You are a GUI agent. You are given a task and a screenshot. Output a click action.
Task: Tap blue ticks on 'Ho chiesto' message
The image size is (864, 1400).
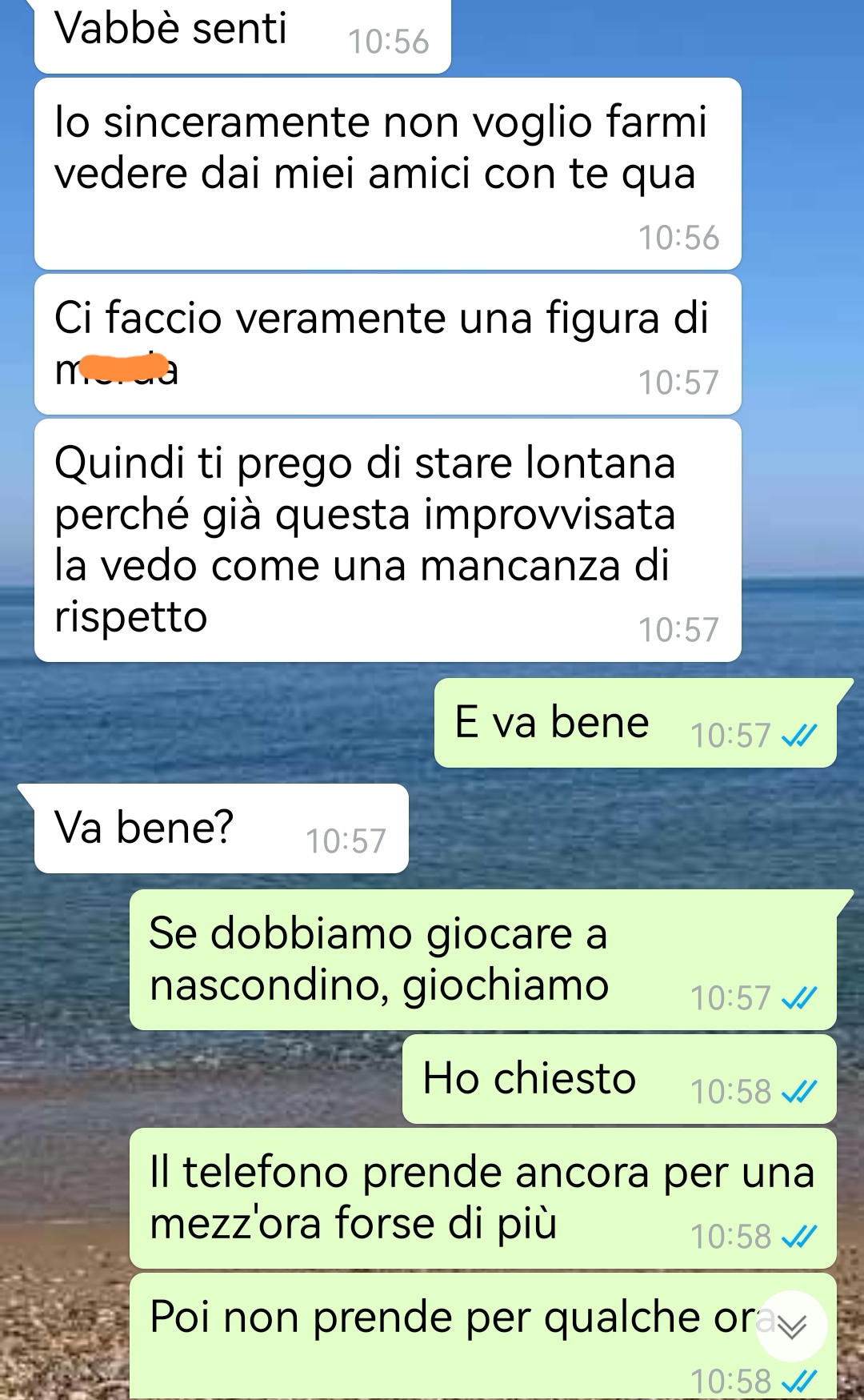(799, 1092)
